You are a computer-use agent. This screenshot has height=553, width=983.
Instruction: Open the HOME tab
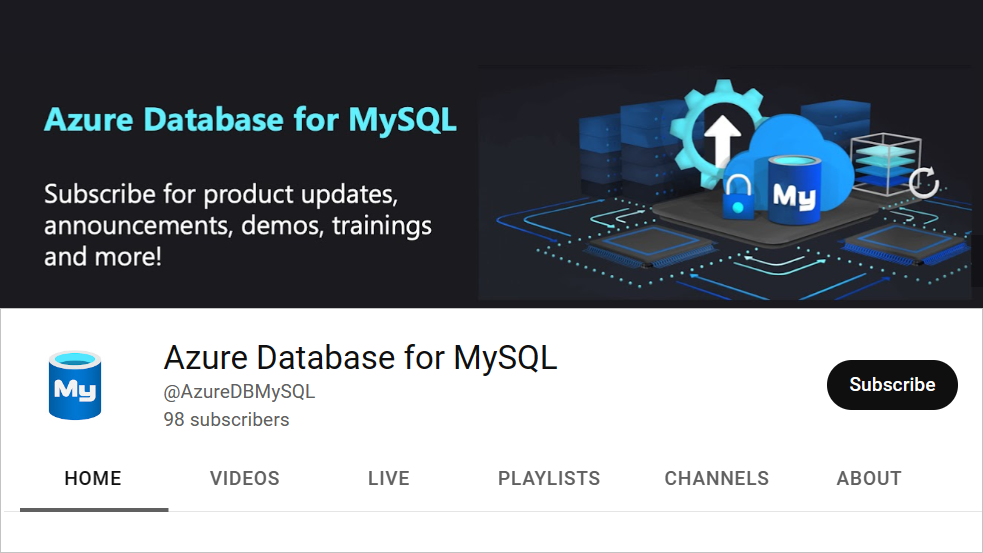click(x=93, y=478)
